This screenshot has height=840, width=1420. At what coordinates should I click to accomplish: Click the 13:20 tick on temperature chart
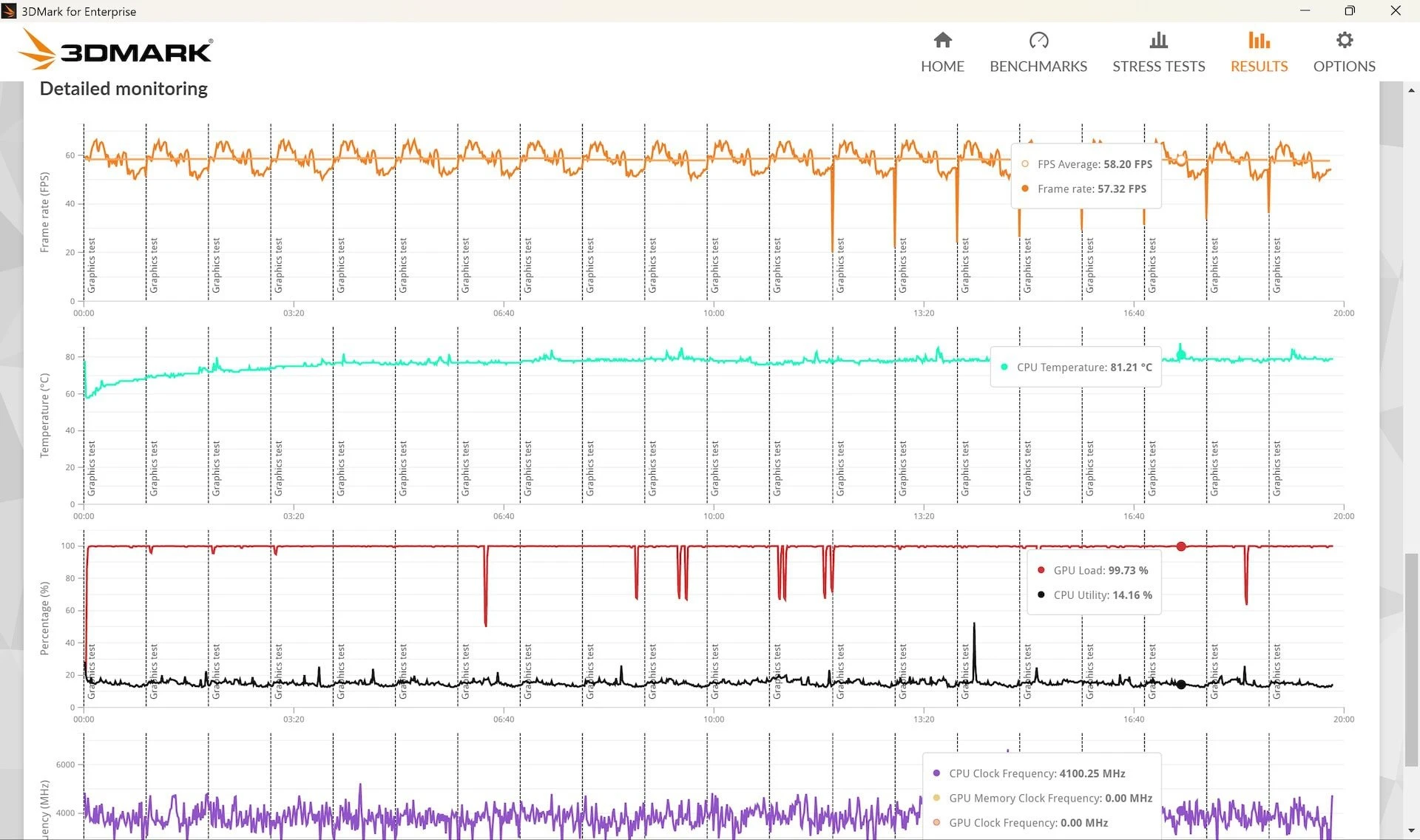coord(924,516)
